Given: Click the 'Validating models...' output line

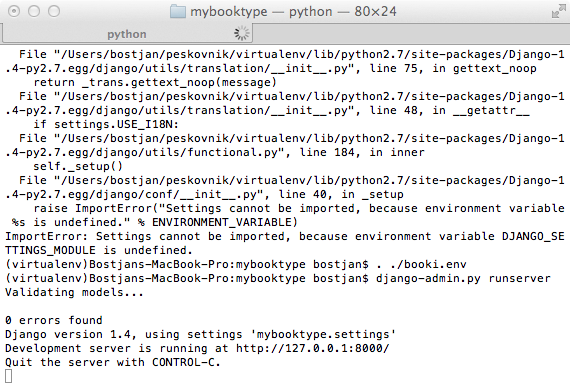Looking at the screenshot, I should [x=75, y=292].
